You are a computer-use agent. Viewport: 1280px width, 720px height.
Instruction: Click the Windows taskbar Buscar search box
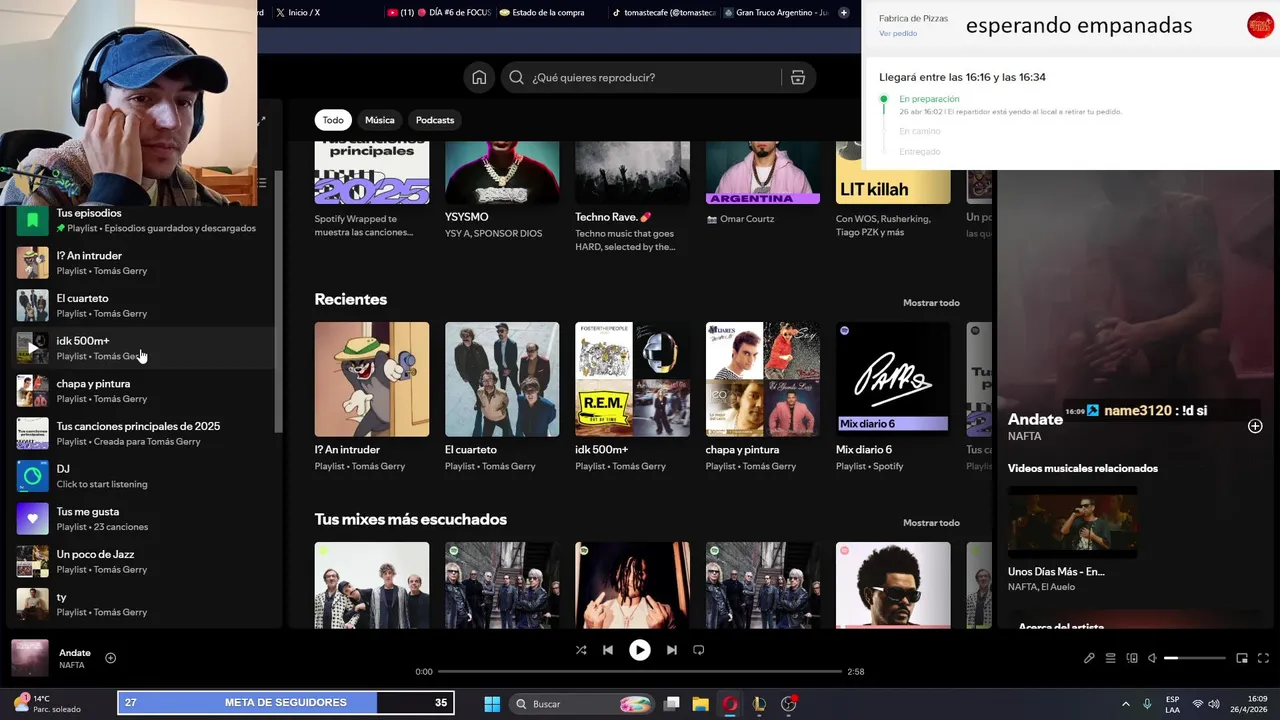(x=582, y=704)
